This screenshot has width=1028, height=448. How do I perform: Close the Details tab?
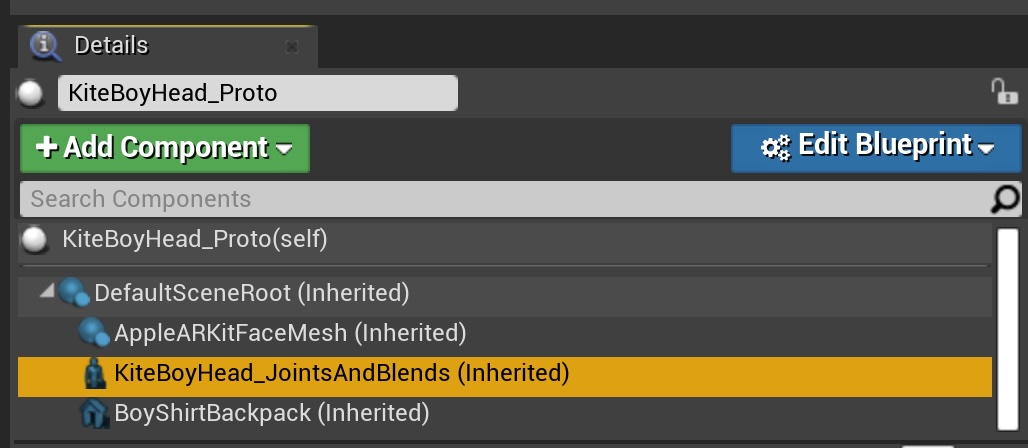[292, 47]
